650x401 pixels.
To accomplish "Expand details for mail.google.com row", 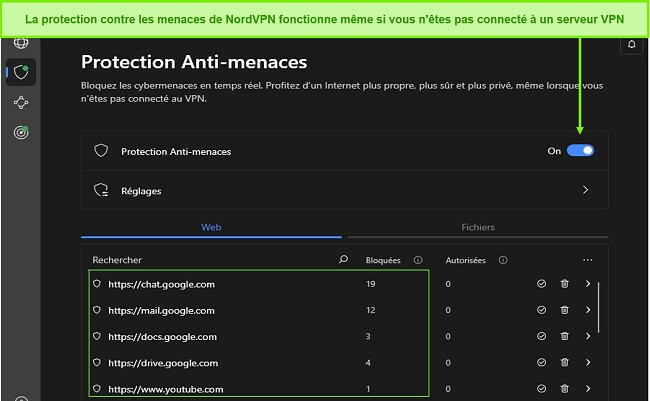I will pyautogui.click(x=588, y=310).
